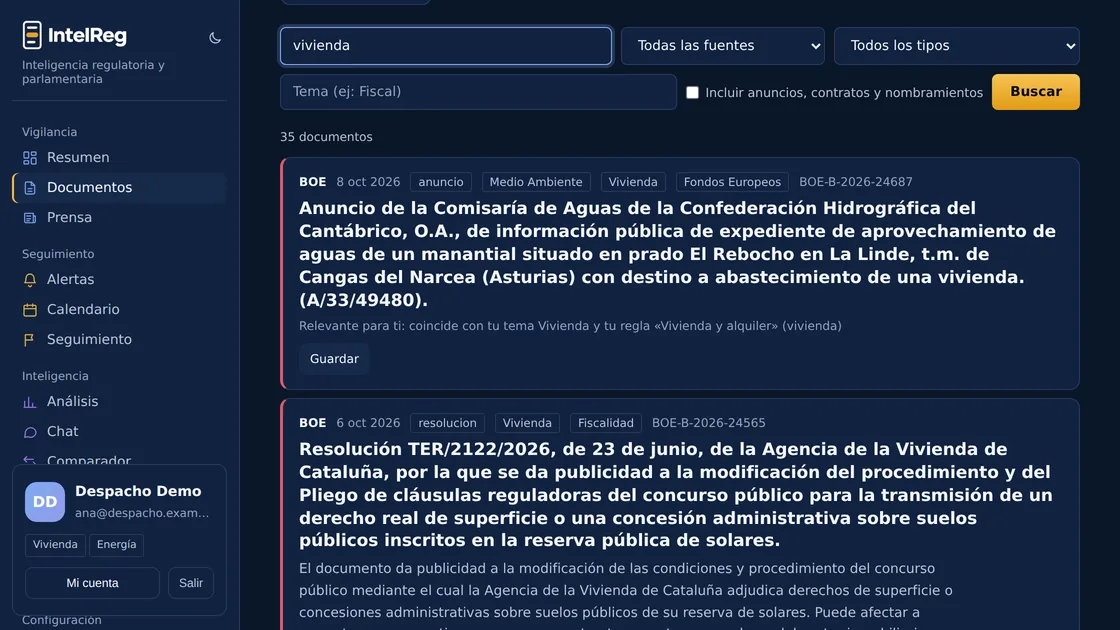Click the Alertas bell icon
The width and height of the screenshot is (1120, 630).
tap(29, 280)
